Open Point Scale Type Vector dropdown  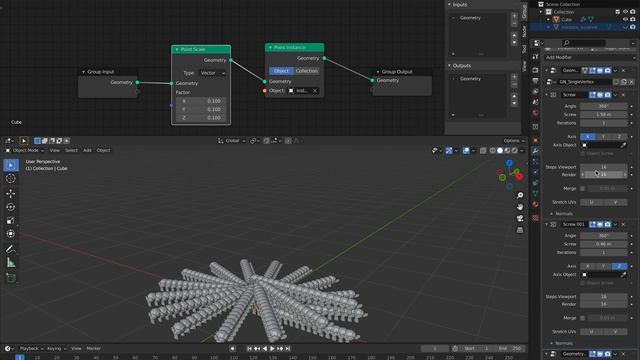click(x=213, y=73)
